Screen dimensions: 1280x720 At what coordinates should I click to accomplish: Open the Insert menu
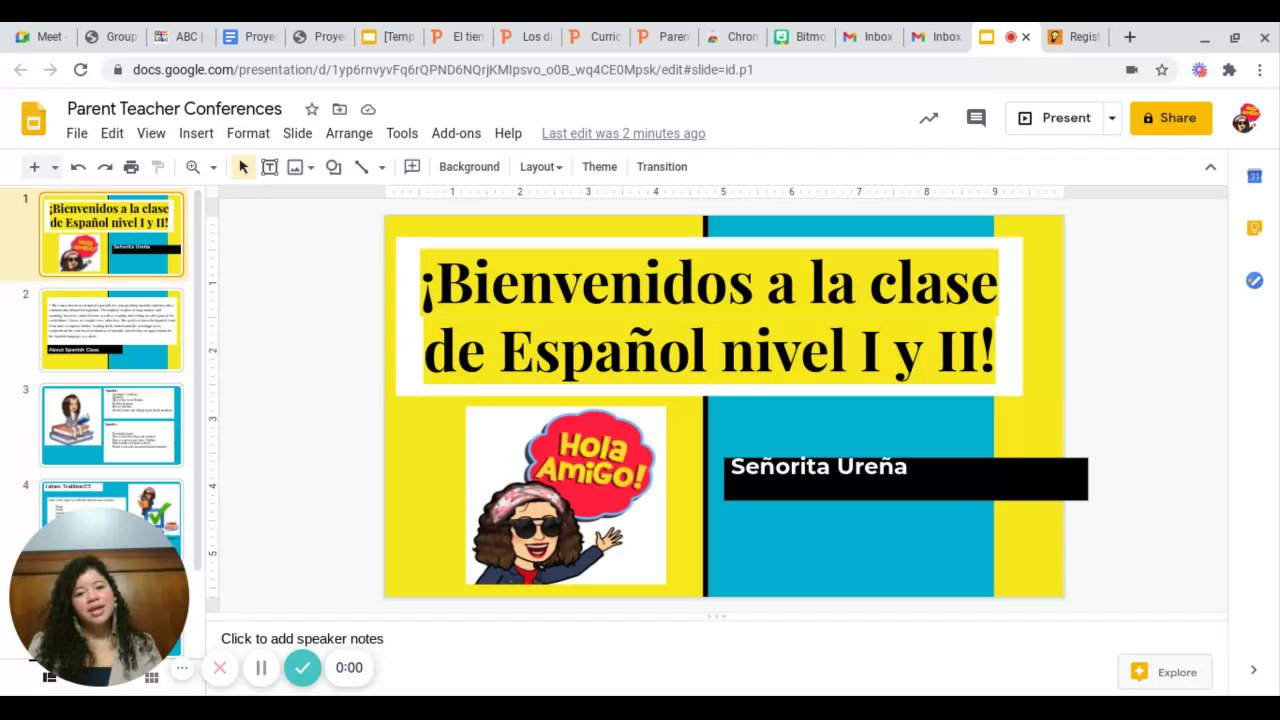click(x=196, y=133)
